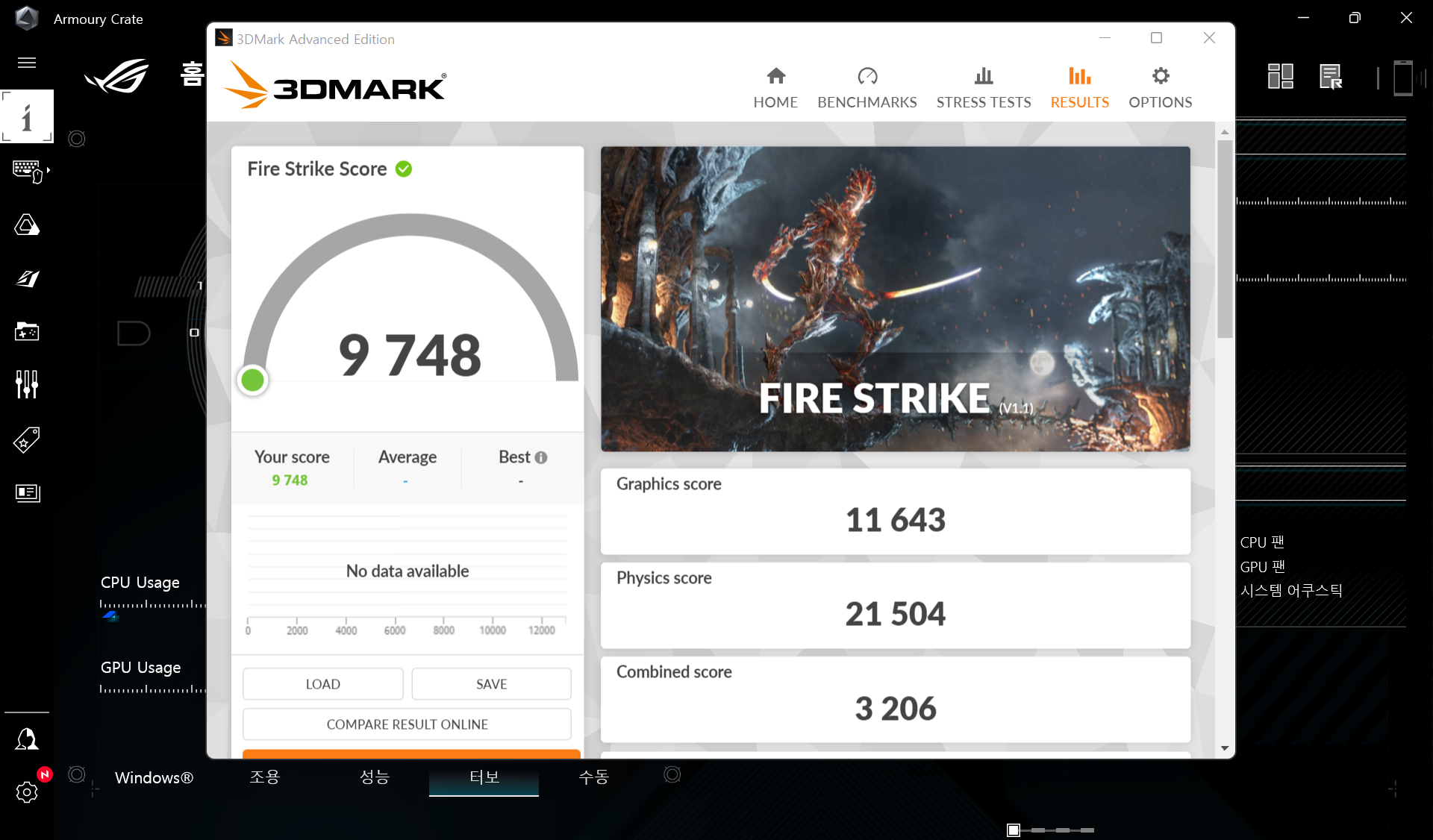Open the 3DMark HOME page

pos(775,87)
